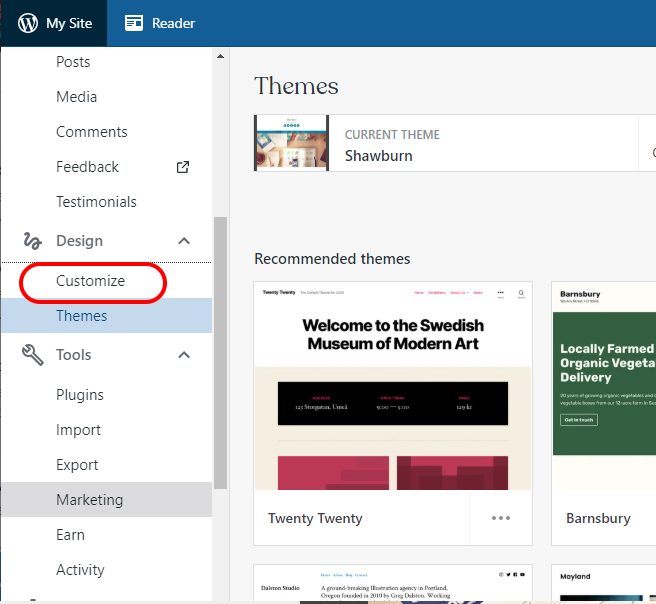
Task: Click the Tools wrench icon
Action: pyautogui.click(x=32, y=355)
